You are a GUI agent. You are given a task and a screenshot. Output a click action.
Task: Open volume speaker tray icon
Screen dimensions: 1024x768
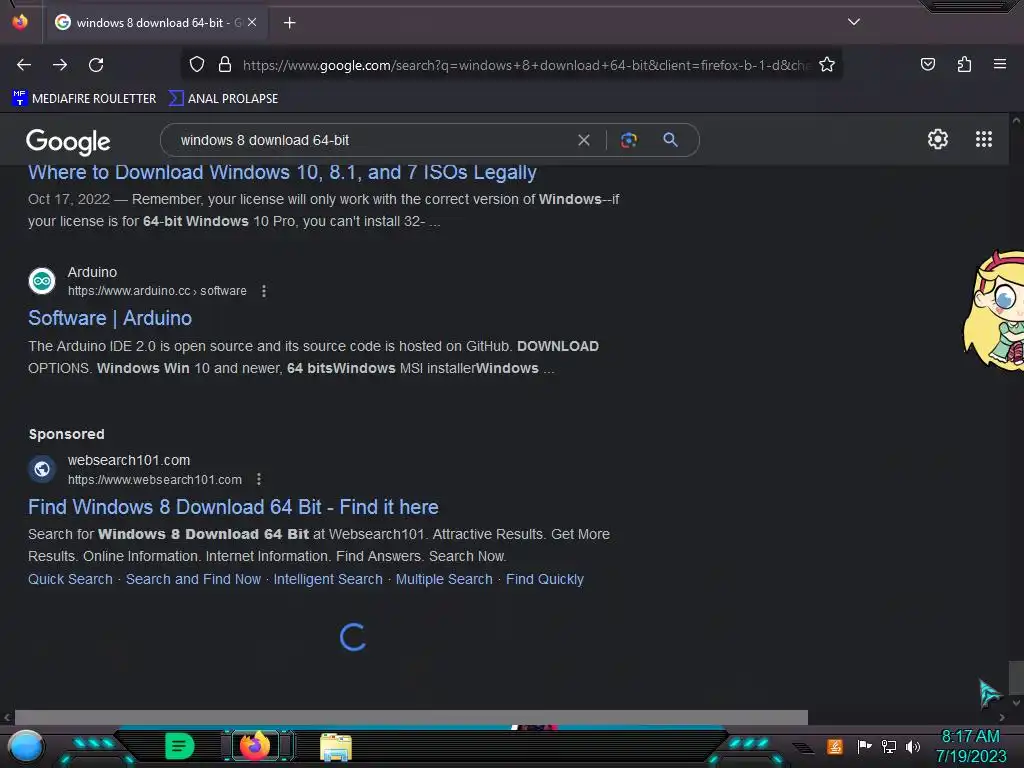coord(913,746)
